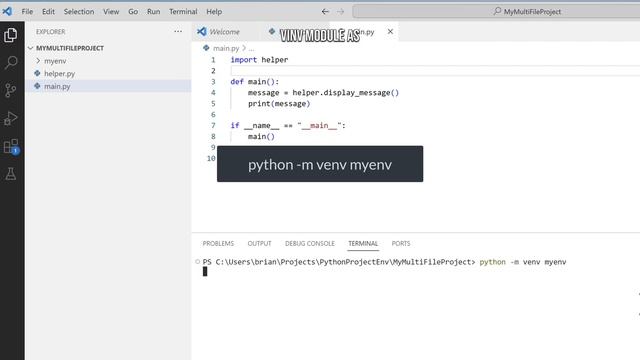Switch to the PROBLEMS panel tab

(x=218, y=243)
